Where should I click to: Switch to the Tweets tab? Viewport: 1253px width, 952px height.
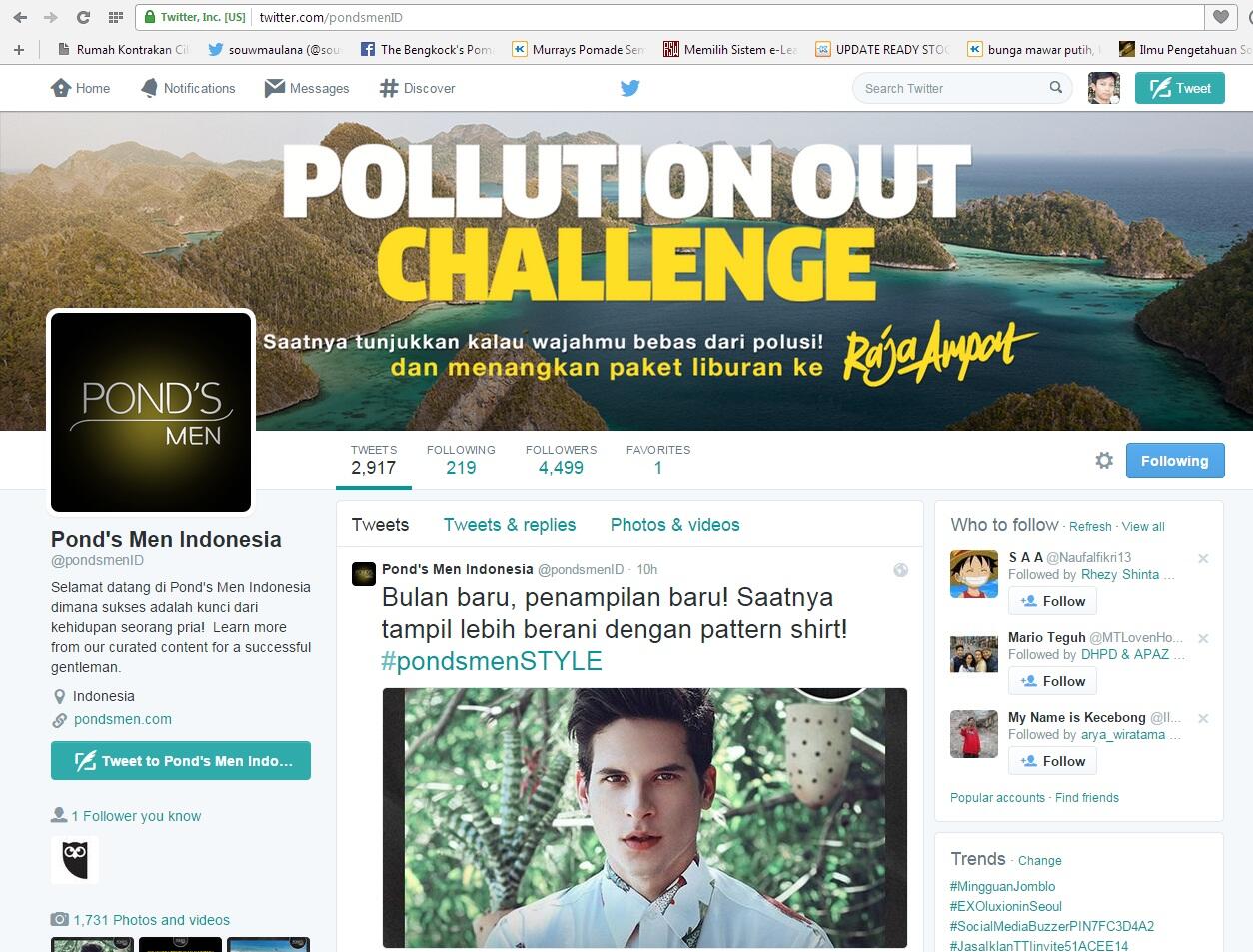pyautogui.click(x=380, y=525)
